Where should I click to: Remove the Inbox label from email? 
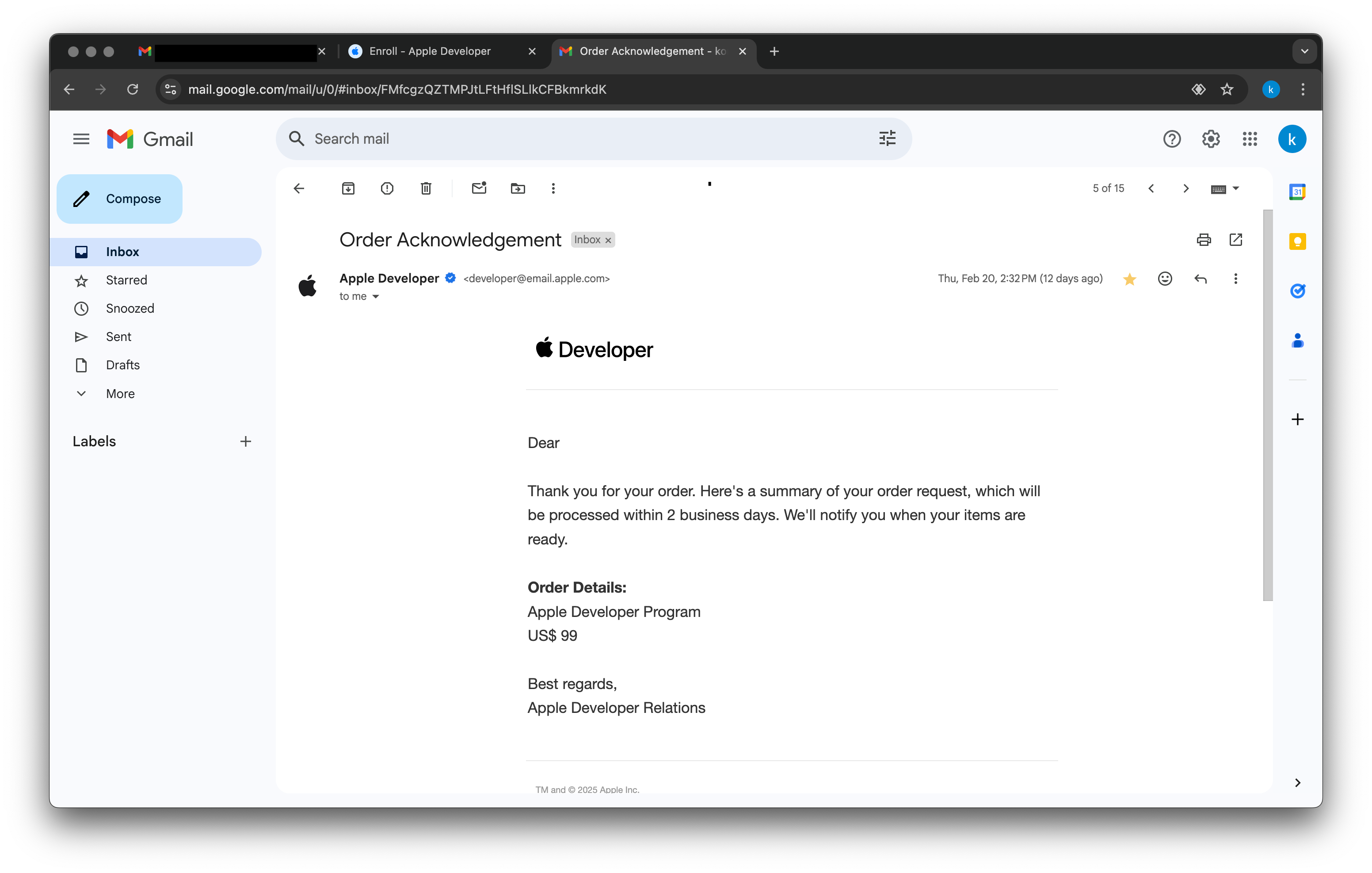608,240
